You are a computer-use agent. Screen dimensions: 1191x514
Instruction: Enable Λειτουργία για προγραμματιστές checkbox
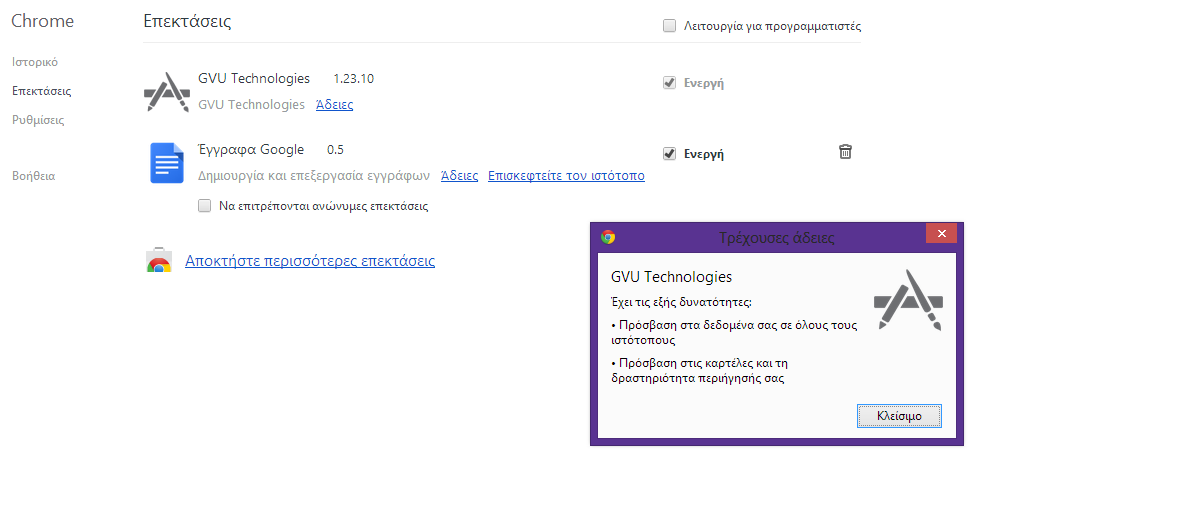coord(669,26)
